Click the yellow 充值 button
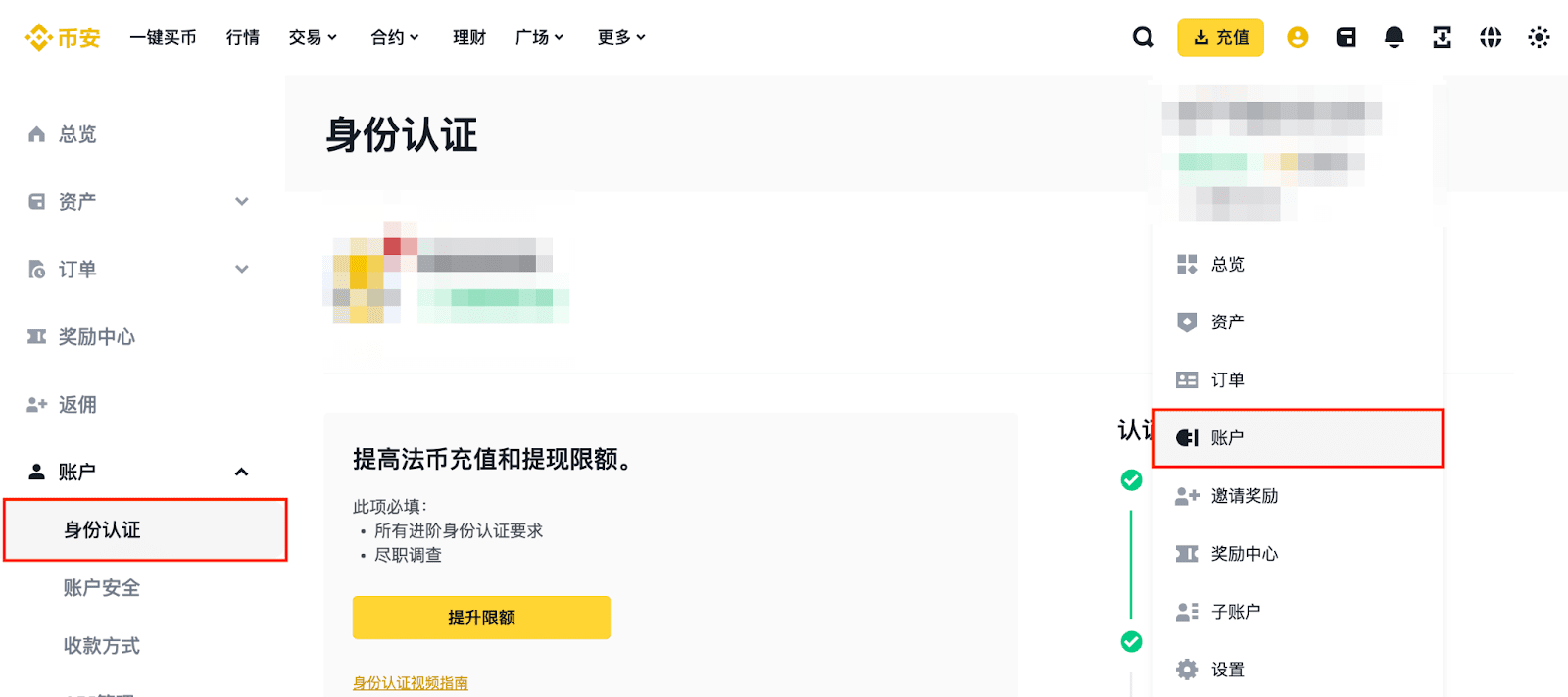Image resolution: width=1568 pixels, height=697 pixels. click(1220, 37)
